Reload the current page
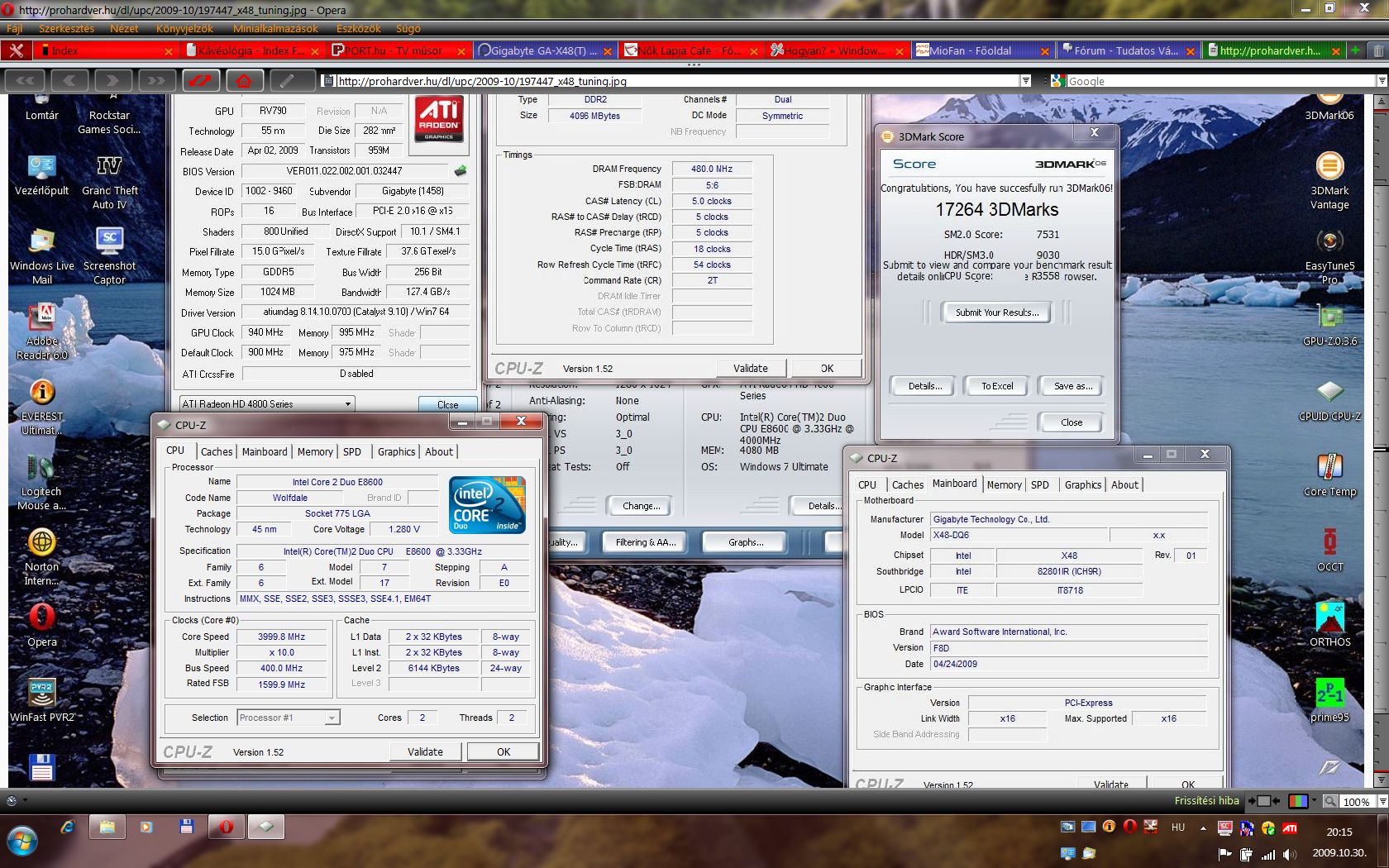Screen dimensions: 1389x868 pyautogui.click(x=200, y=80)
